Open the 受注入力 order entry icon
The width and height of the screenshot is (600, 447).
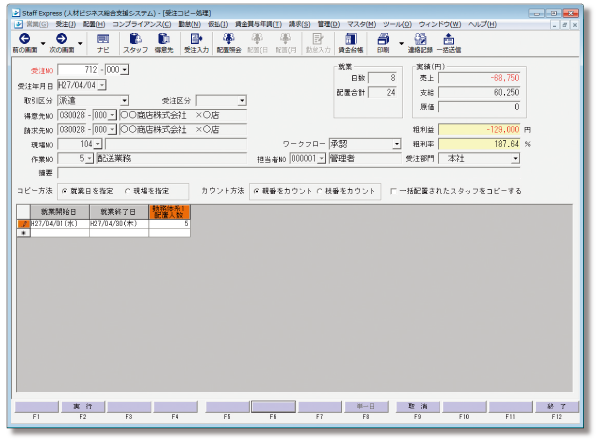coord(196,39)
